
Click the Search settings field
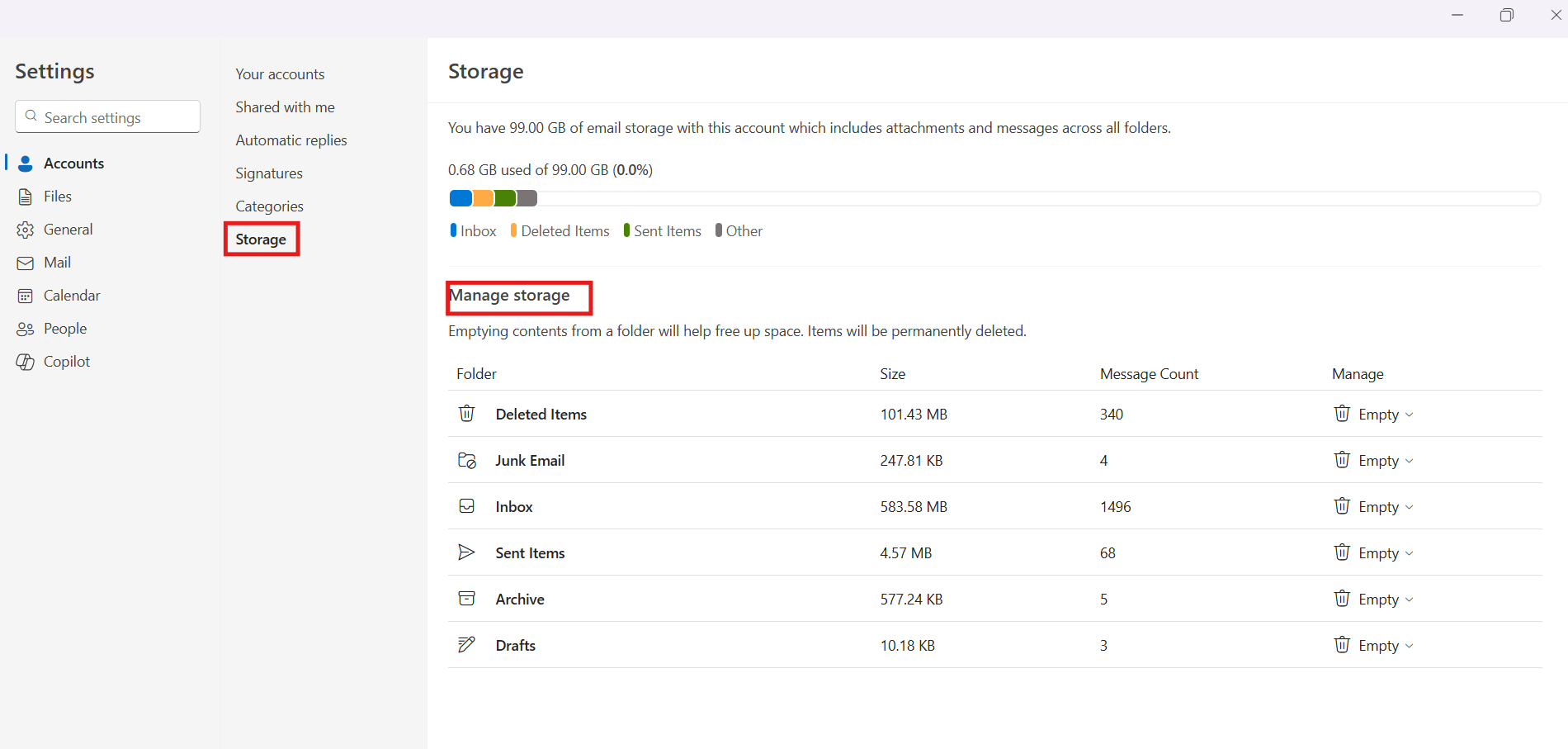[x=107, y=116]
